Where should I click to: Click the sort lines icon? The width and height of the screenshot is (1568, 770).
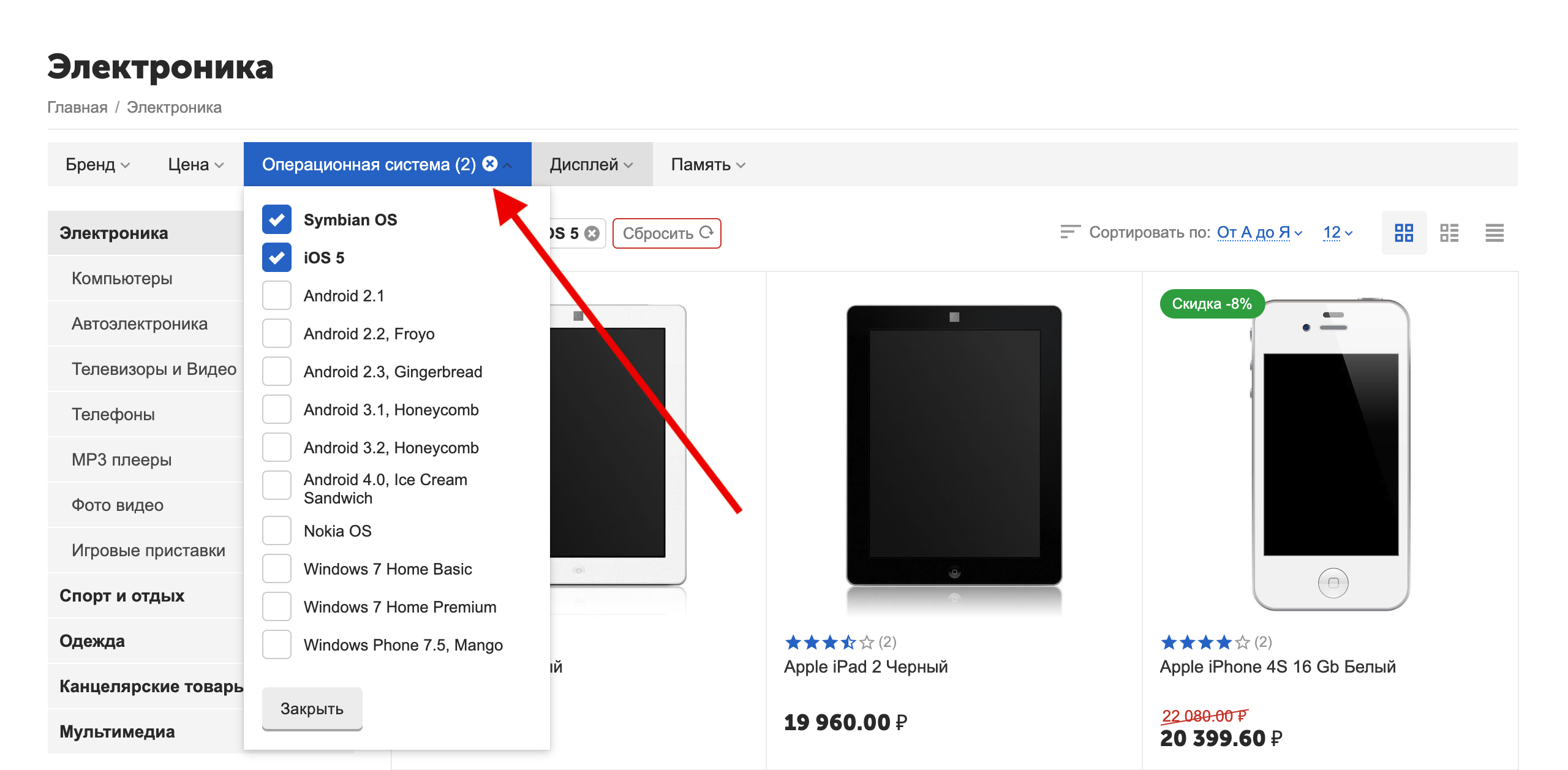pos(1070,232)
